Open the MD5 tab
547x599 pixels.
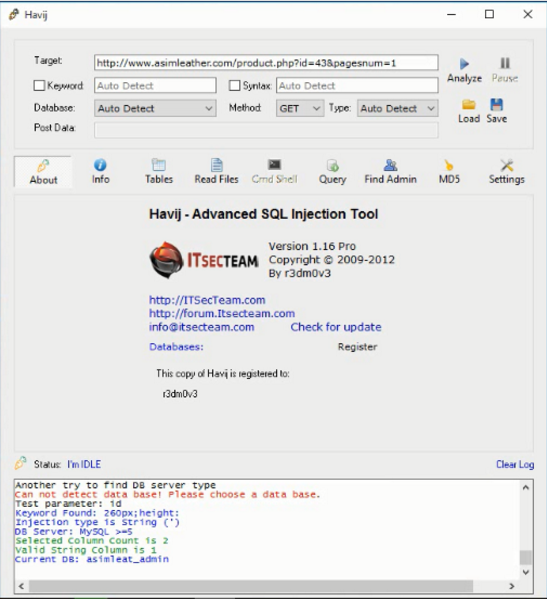(x=449, y=172)
